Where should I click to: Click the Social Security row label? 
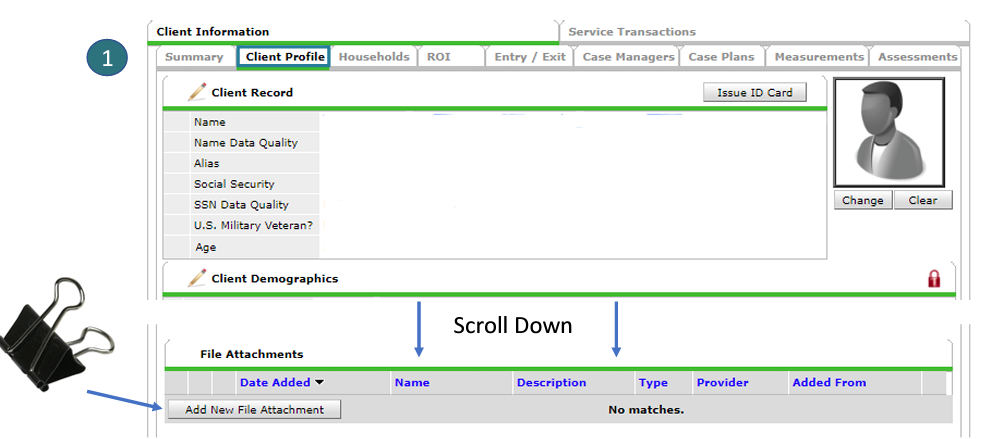(x=234, y=184)
